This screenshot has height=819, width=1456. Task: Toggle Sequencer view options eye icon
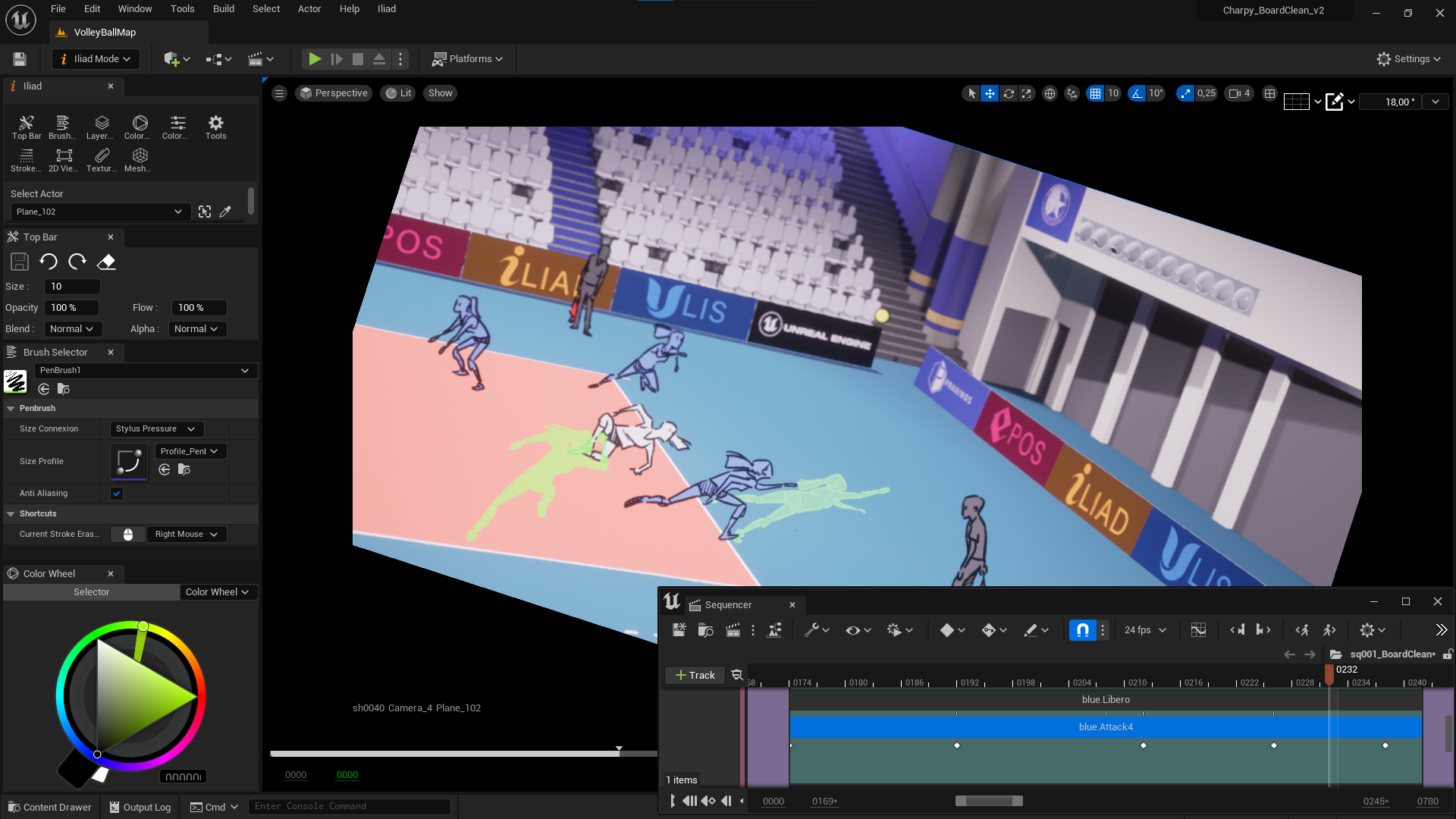(x=858, y=630)
